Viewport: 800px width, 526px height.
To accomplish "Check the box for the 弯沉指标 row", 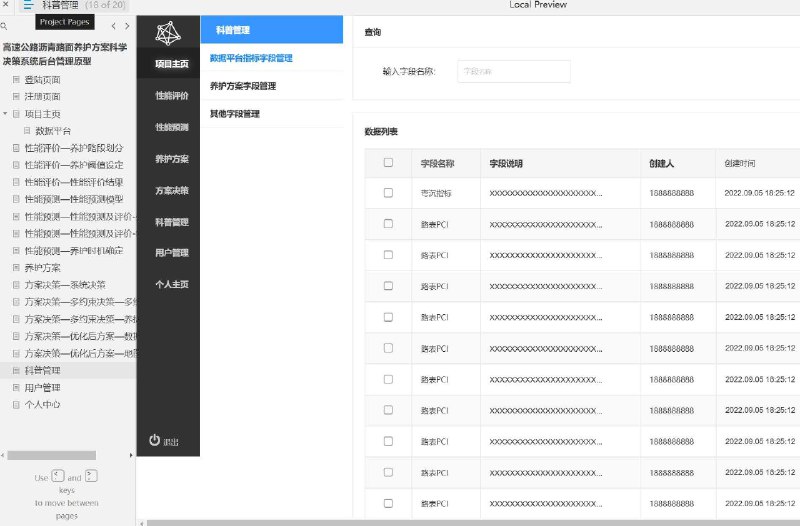I will [388, 193].
